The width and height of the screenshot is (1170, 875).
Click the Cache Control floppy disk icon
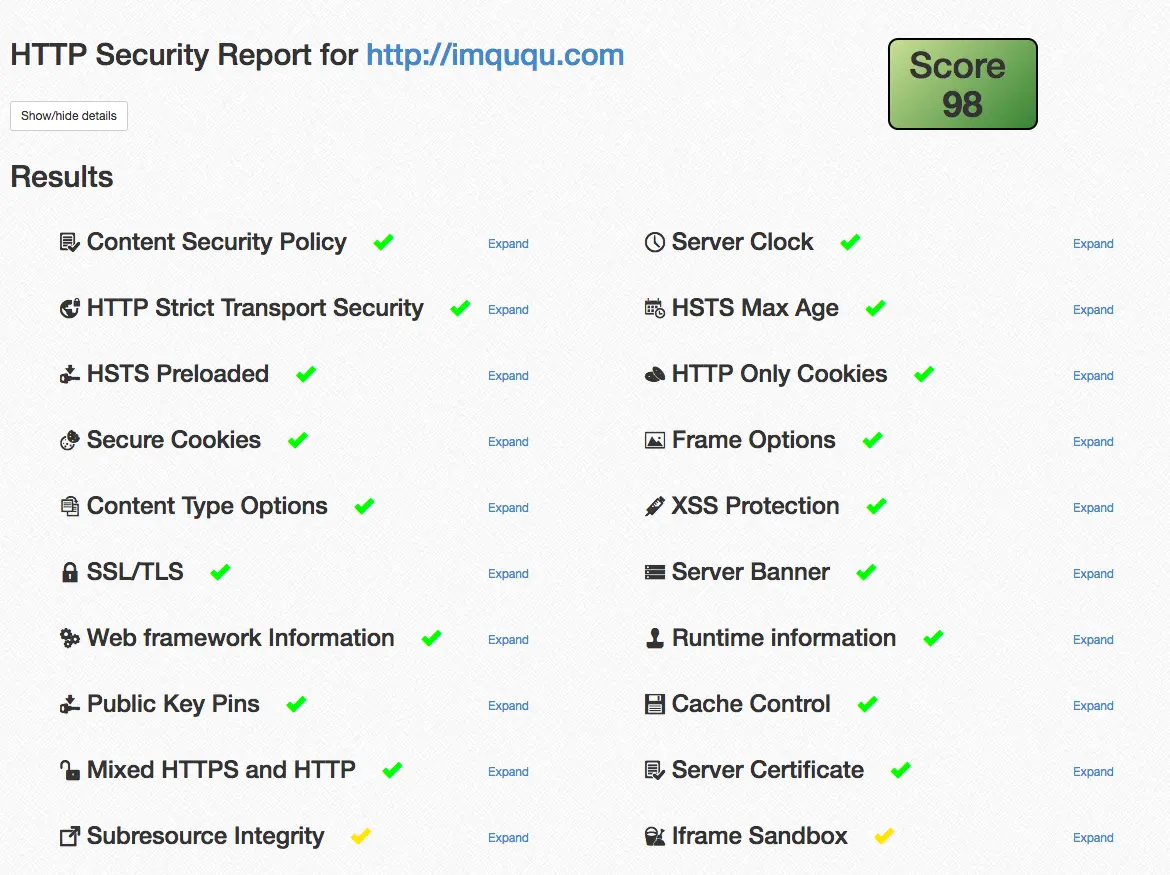coord(656,703)
